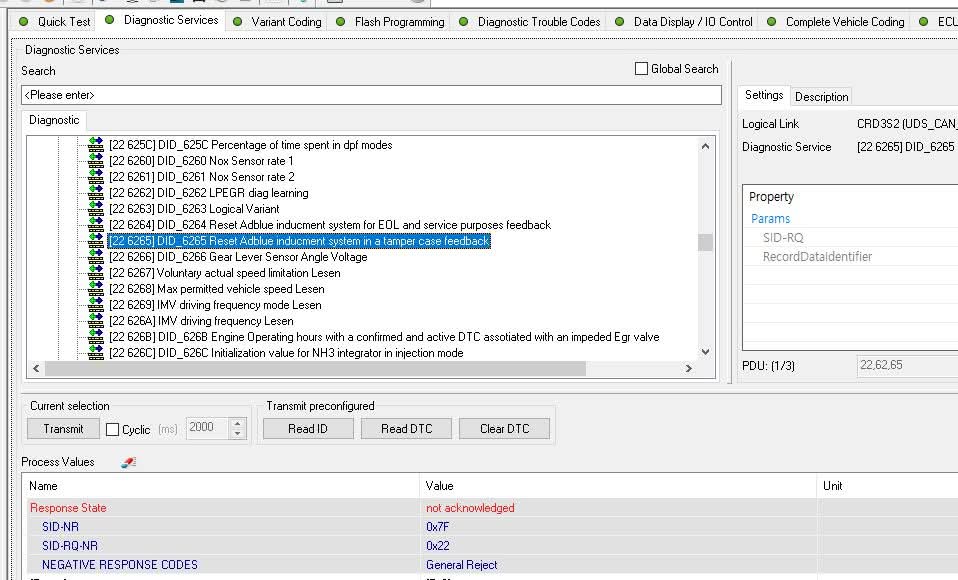Decrease cyclic interval with down spinner arrow
This screenshot has width=958, height=580.
pyautogui.click(x=238, y=434)
